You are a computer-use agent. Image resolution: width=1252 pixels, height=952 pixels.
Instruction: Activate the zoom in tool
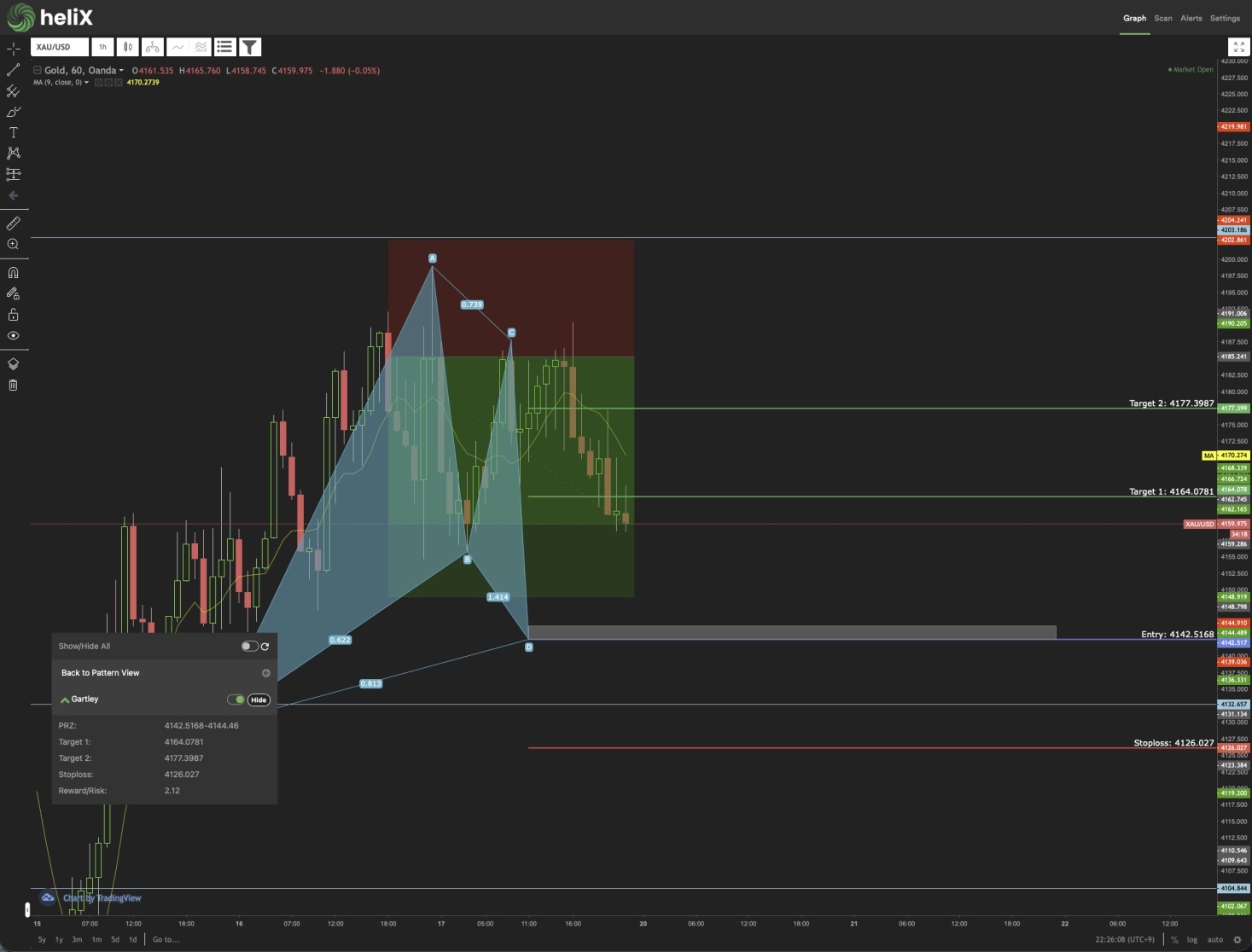pos(13,244)
